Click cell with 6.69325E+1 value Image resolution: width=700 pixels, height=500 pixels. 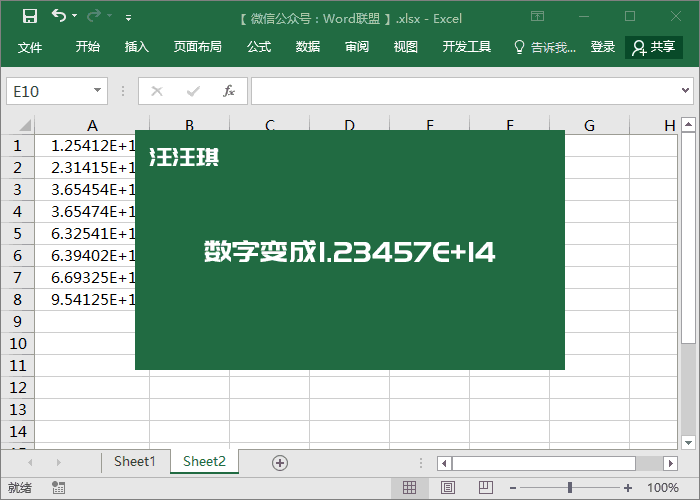85,278
